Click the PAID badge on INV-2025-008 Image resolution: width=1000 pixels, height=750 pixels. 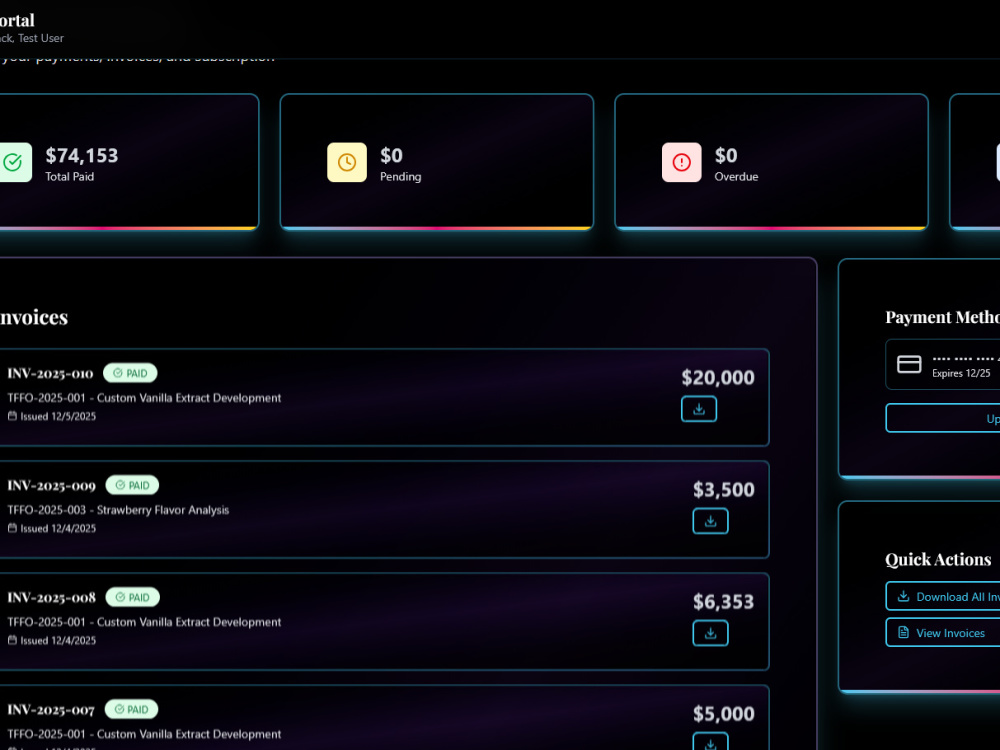coord(132,598)
